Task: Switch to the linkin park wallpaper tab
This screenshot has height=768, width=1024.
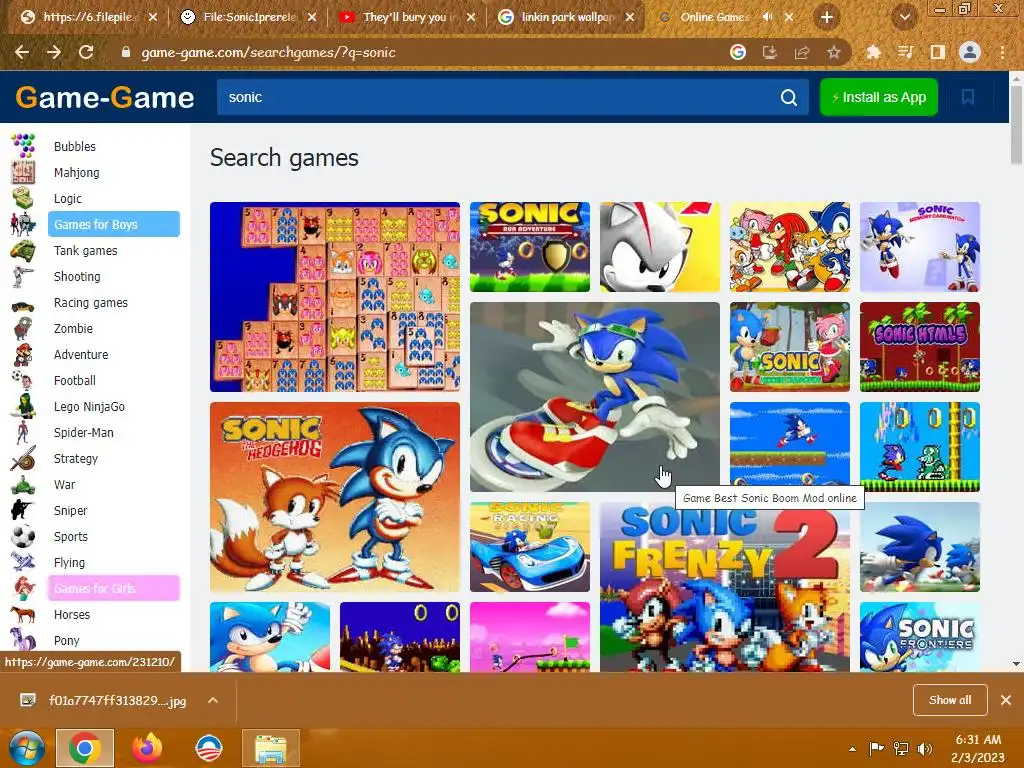Action: coord(566,17)
